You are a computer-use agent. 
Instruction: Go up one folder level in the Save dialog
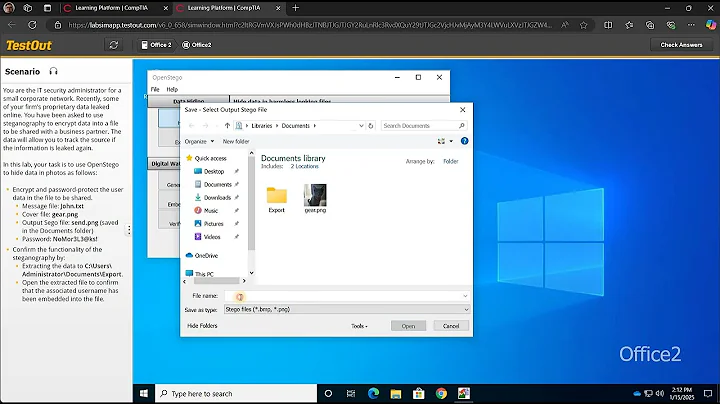227,125
